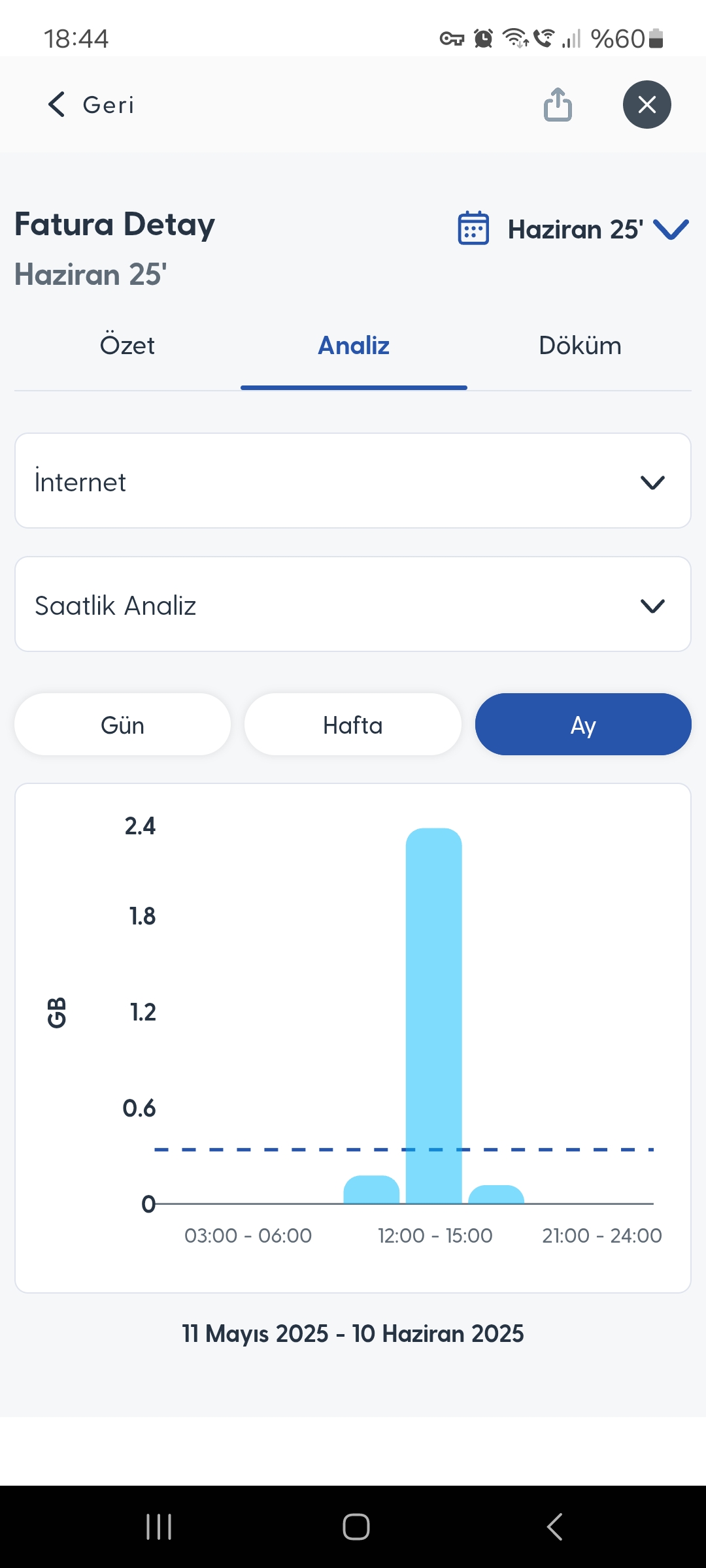
Task: Tap the back arrow chevron icon
Action: pyautogui.click(x=57, y=105)
